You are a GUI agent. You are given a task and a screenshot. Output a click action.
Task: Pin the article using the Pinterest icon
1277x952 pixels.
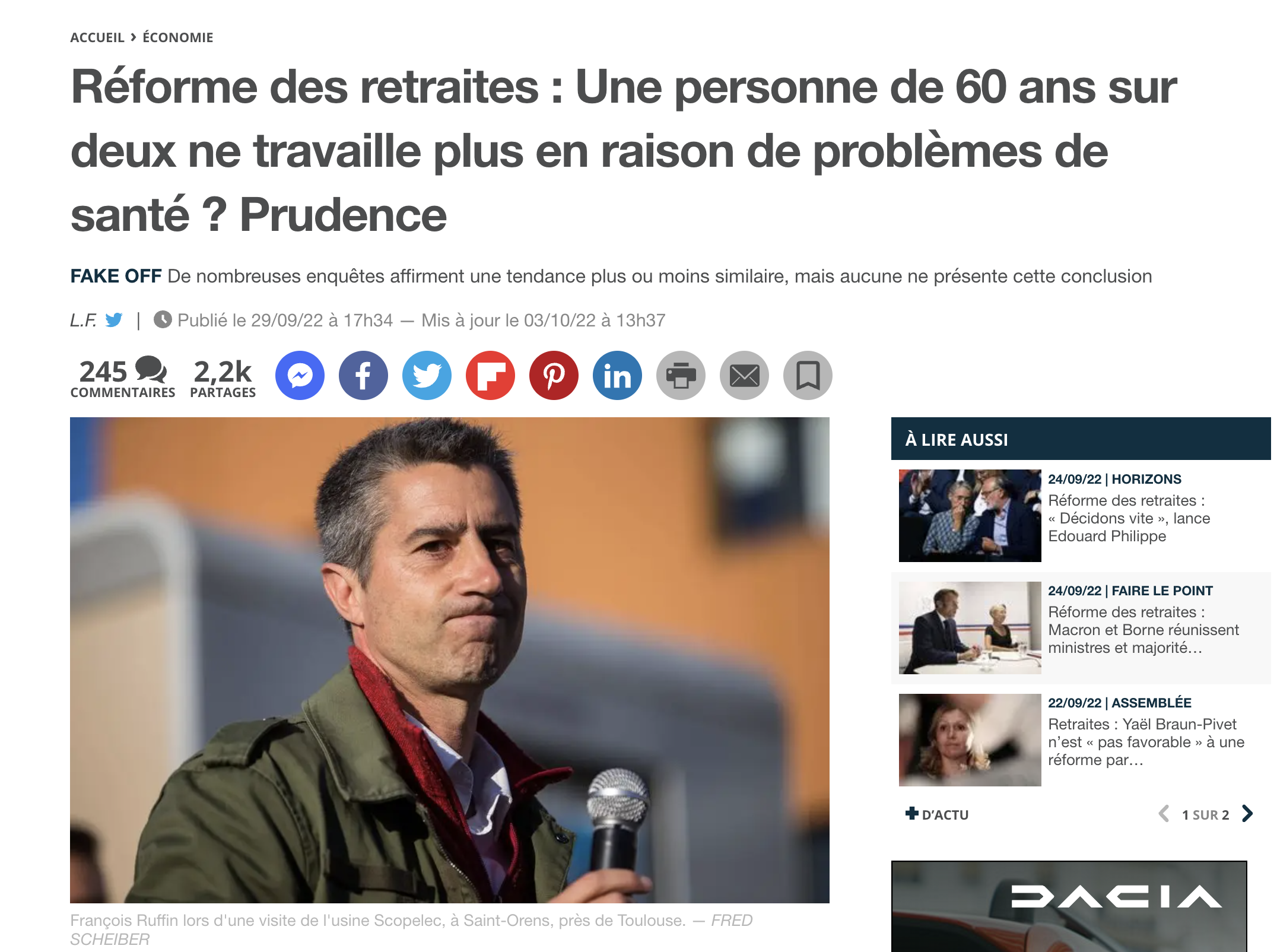click(x=554, y=376)
